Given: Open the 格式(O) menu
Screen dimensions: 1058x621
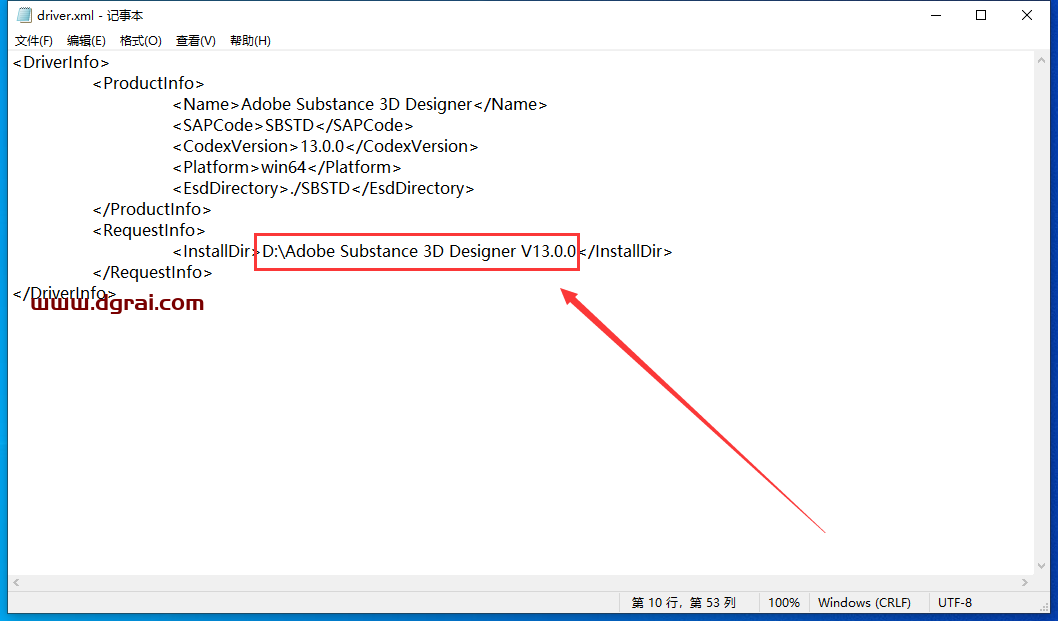Looking at the screenshot, I should (141, 40).
